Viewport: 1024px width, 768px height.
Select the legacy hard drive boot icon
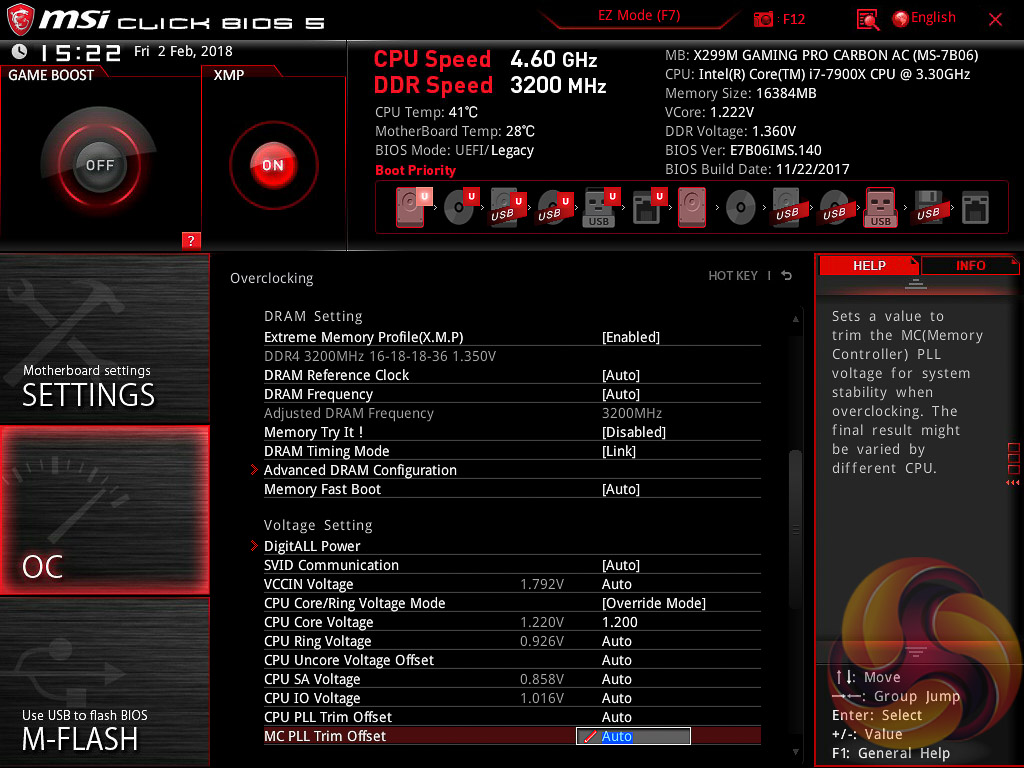[692, 207]
